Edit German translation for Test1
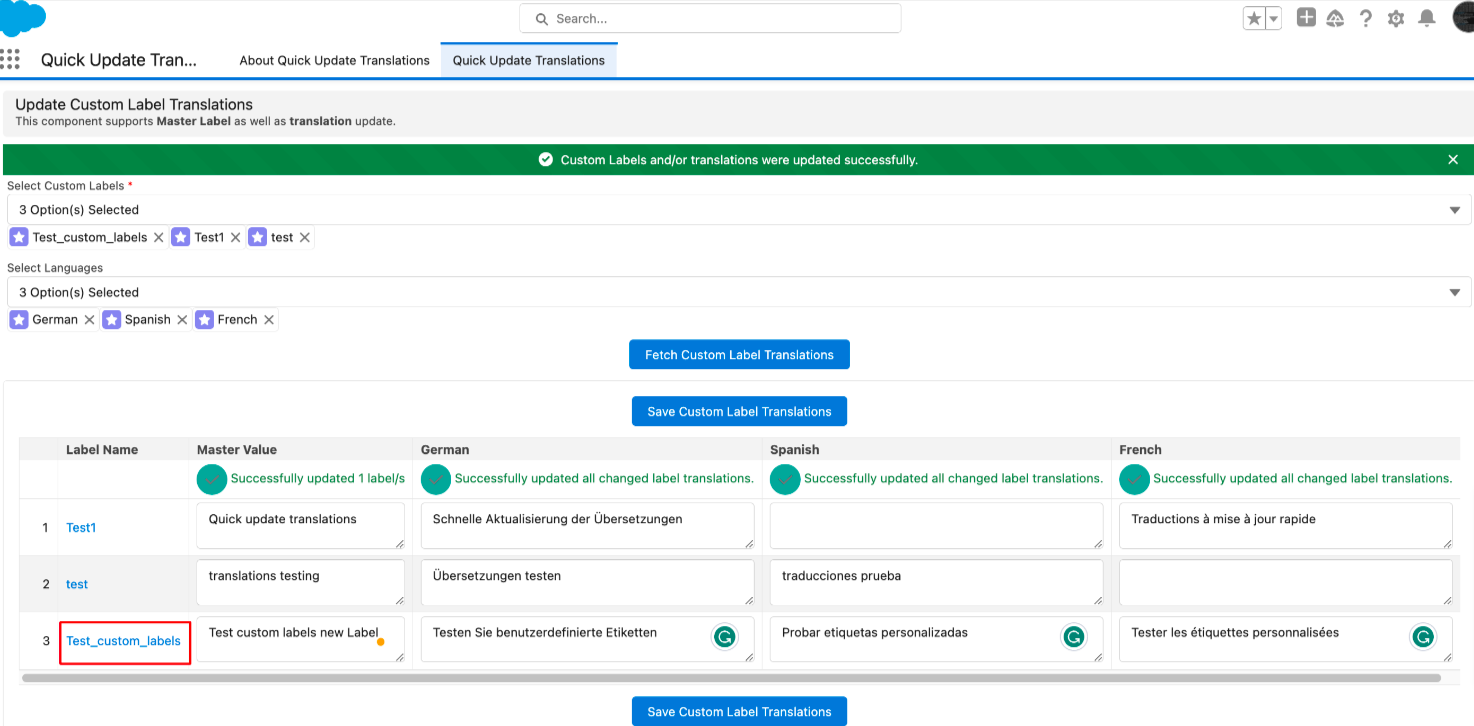Image resolution: width=1474 pixels, height=726 pixels. point(588,526)
